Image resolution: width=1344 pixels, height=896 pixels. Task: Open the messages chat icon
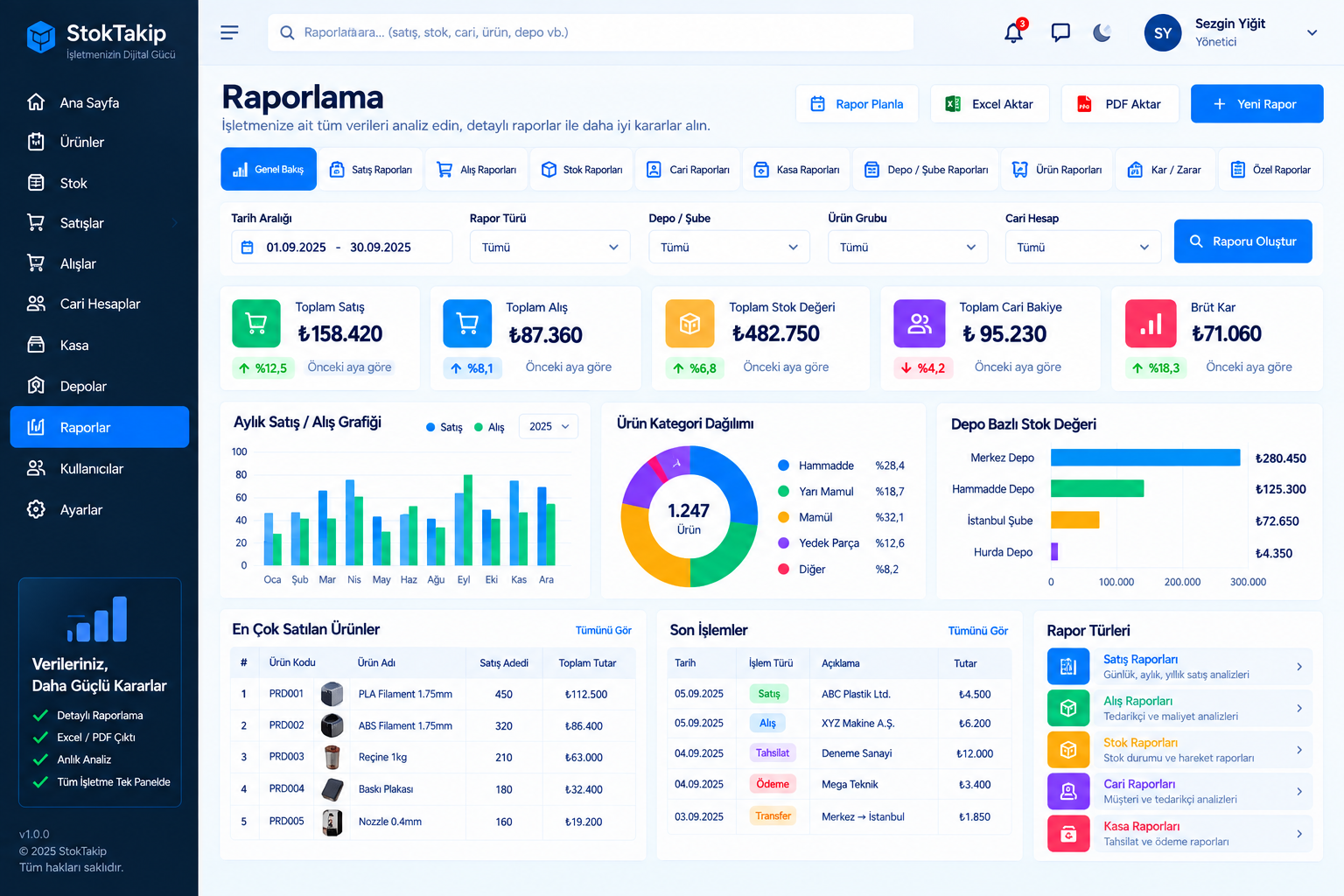click(x=1060, y=32)
